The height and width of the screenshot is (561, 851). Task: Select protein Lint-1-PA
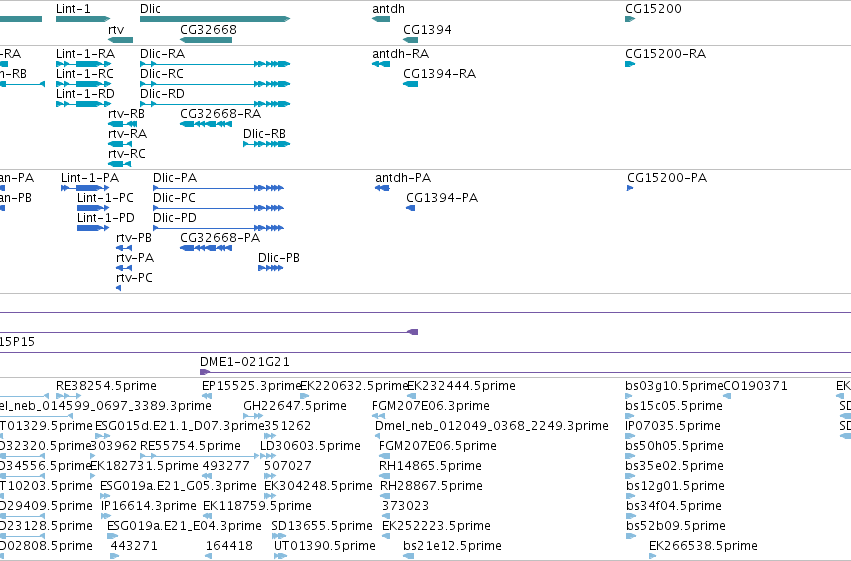point(85,188)
